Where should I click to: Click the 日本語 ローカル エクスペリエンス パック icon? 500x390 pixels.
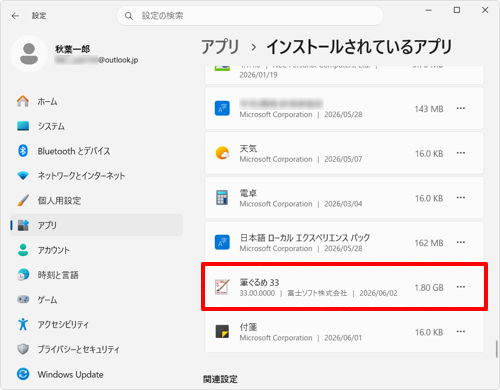(222, 242)
